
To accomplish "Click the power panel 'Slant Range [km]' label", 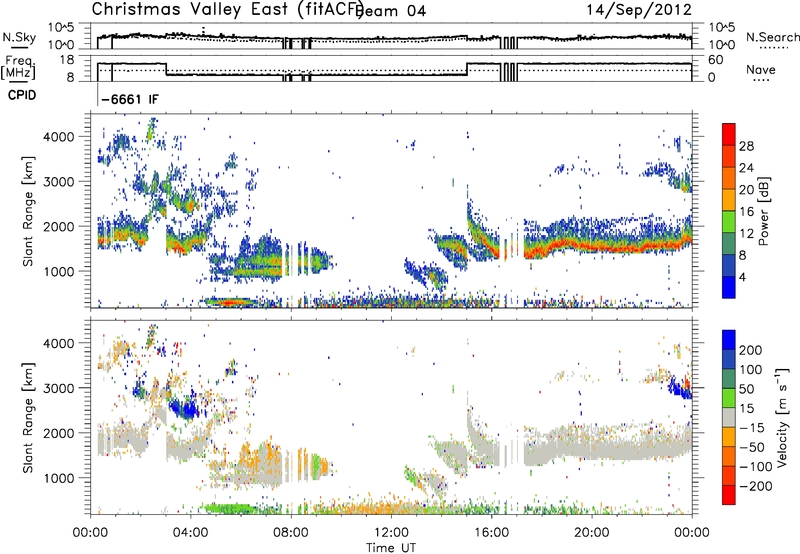I will (28, 211).
